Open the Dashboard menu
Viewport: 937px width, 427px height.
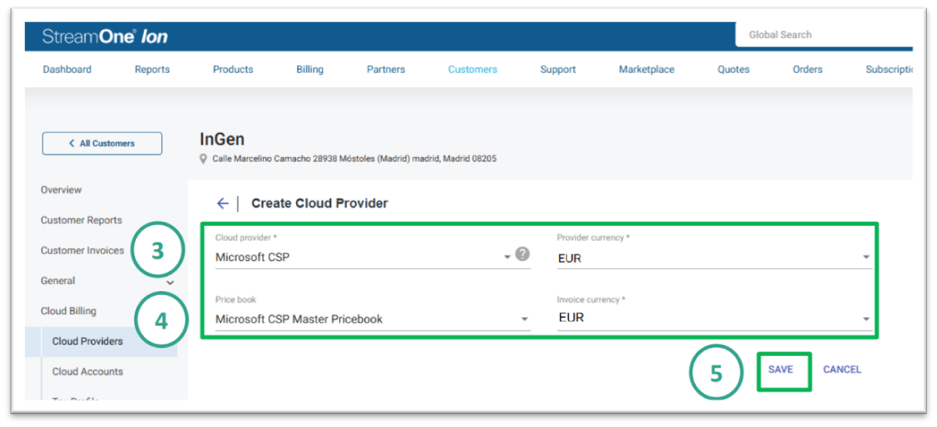tap(67, 70)
